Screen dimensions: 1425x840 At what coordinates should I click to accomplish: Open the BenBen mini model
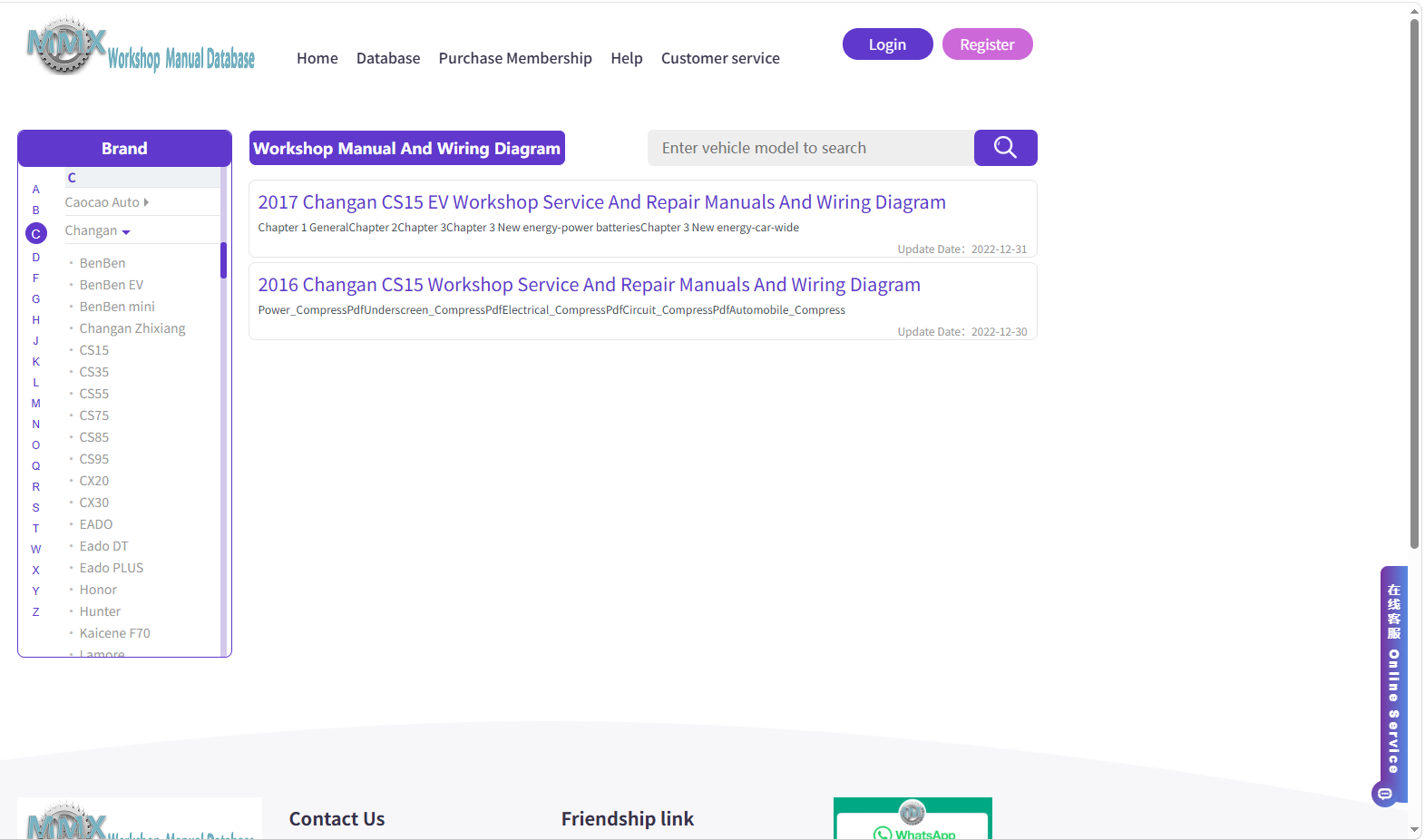[x=117, y=307]
